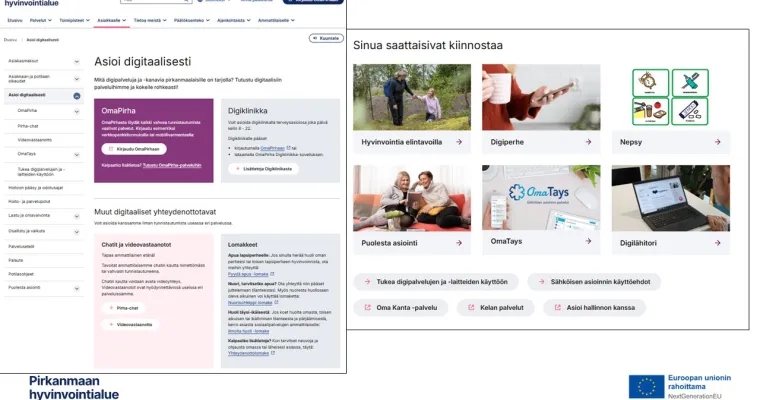Click the EU flag logo
The height and width of the screenshot is (400, 760).
point(646,386)
